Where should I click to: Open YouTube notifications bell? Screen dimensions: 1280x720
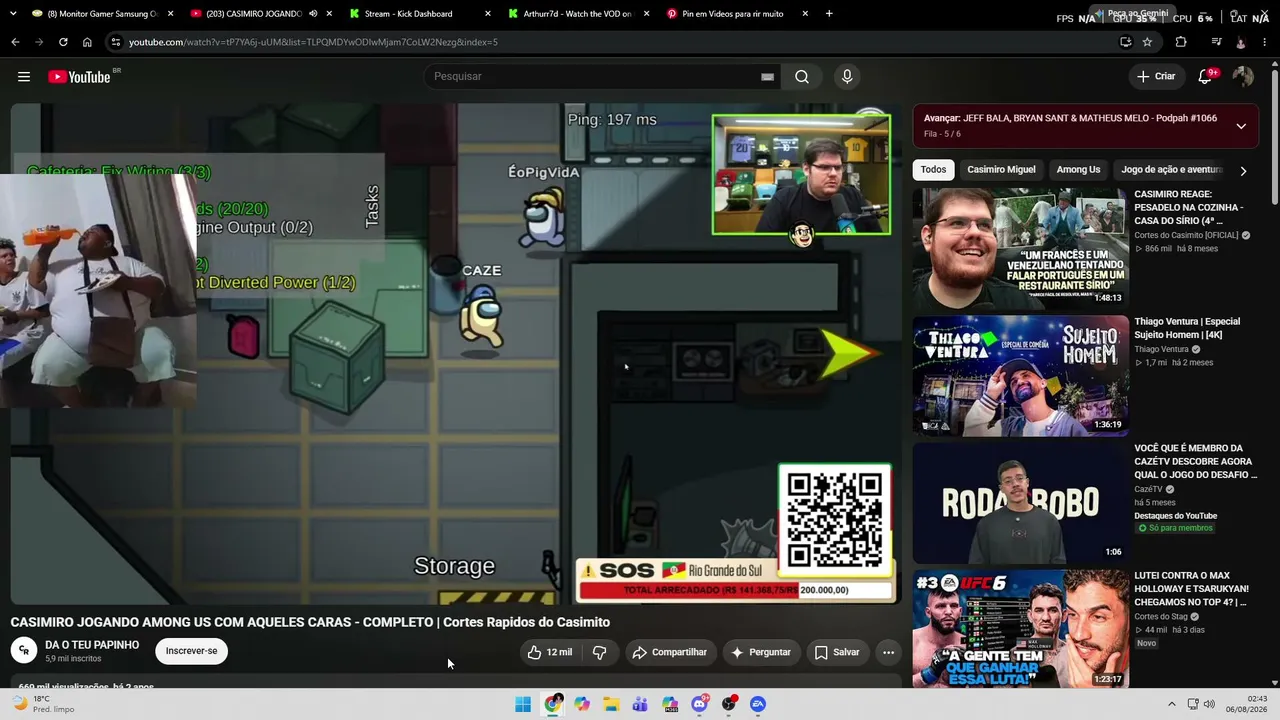1205,77
